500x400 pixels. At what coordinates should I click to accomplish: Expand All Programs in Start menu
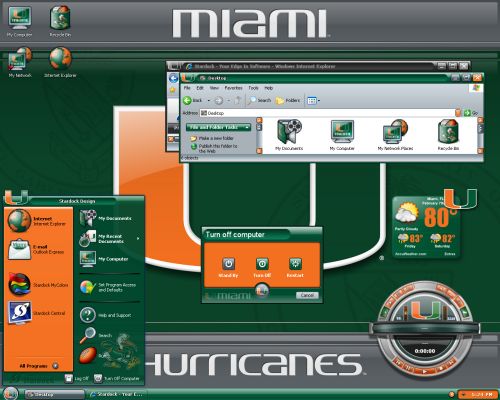tap(38, 366)
